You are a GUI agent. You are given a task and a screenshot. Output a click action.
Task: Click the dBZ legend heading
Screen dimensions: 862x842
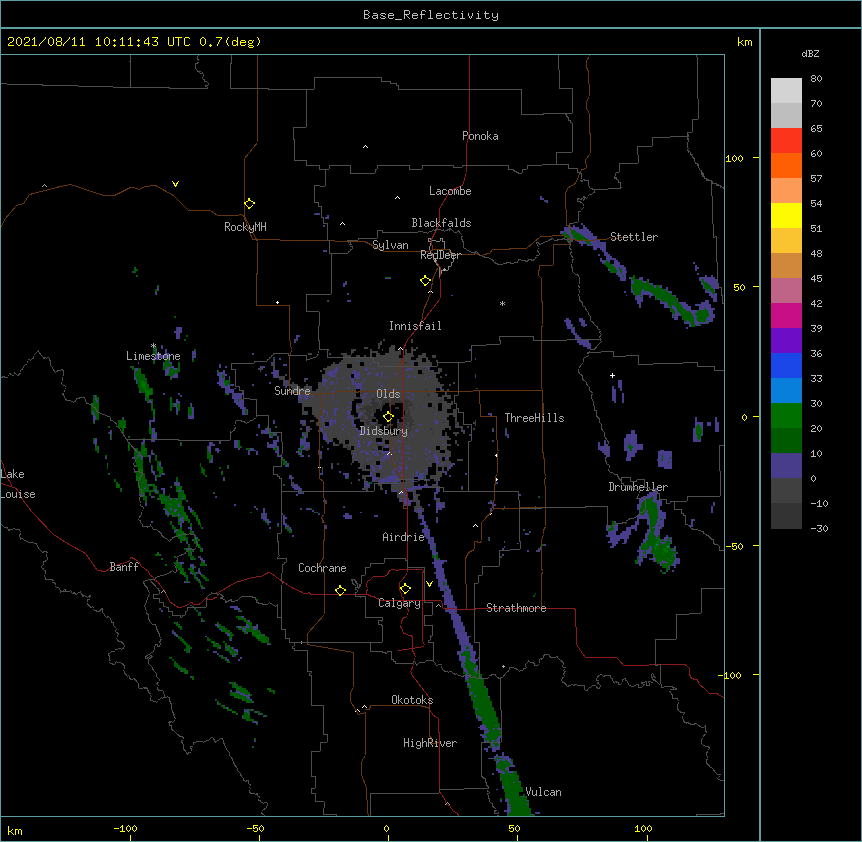pyautogui.click(x=810, y=53)
